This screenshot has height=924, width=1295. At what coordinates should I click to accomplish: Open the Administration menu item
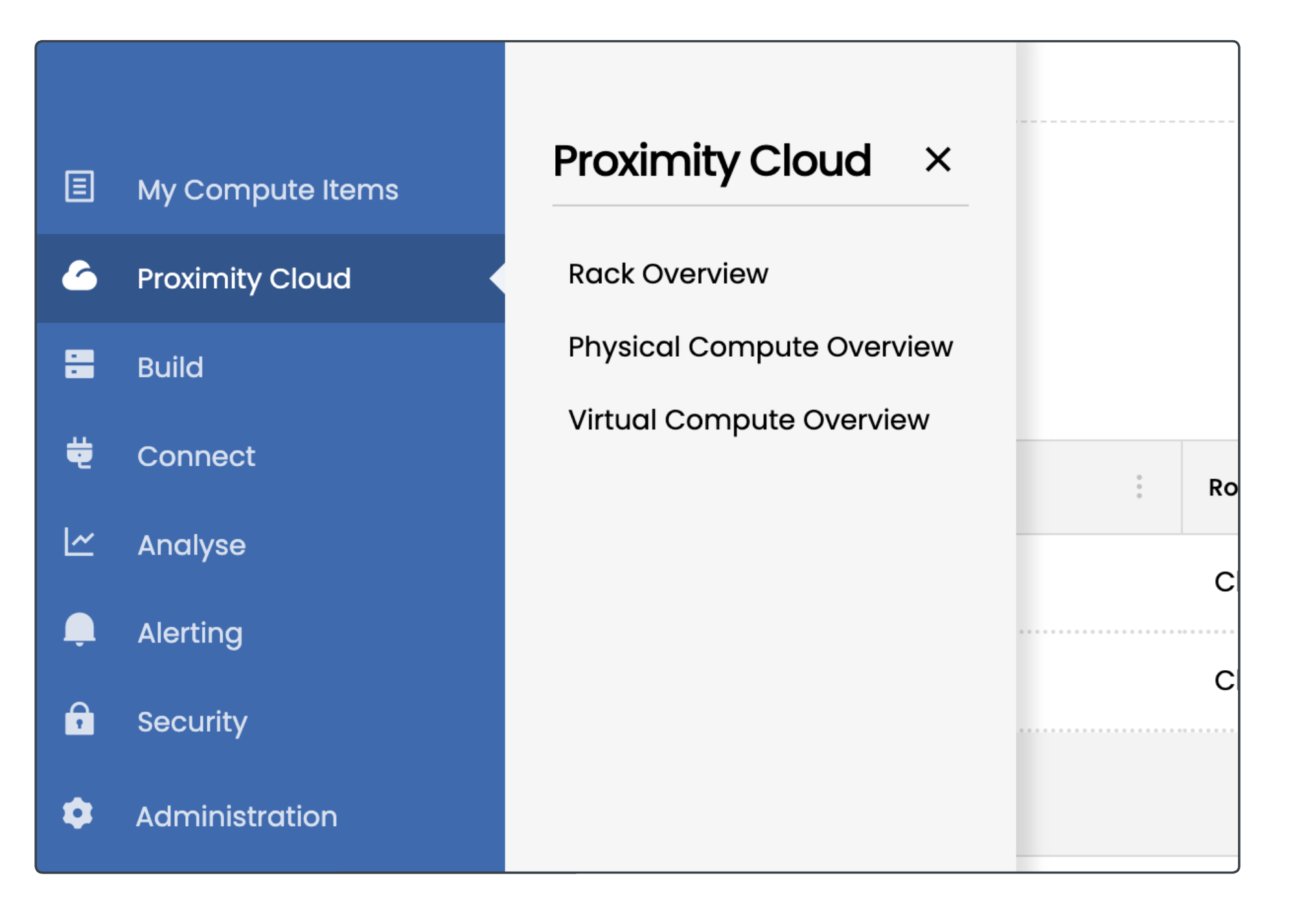pos(236,817)
